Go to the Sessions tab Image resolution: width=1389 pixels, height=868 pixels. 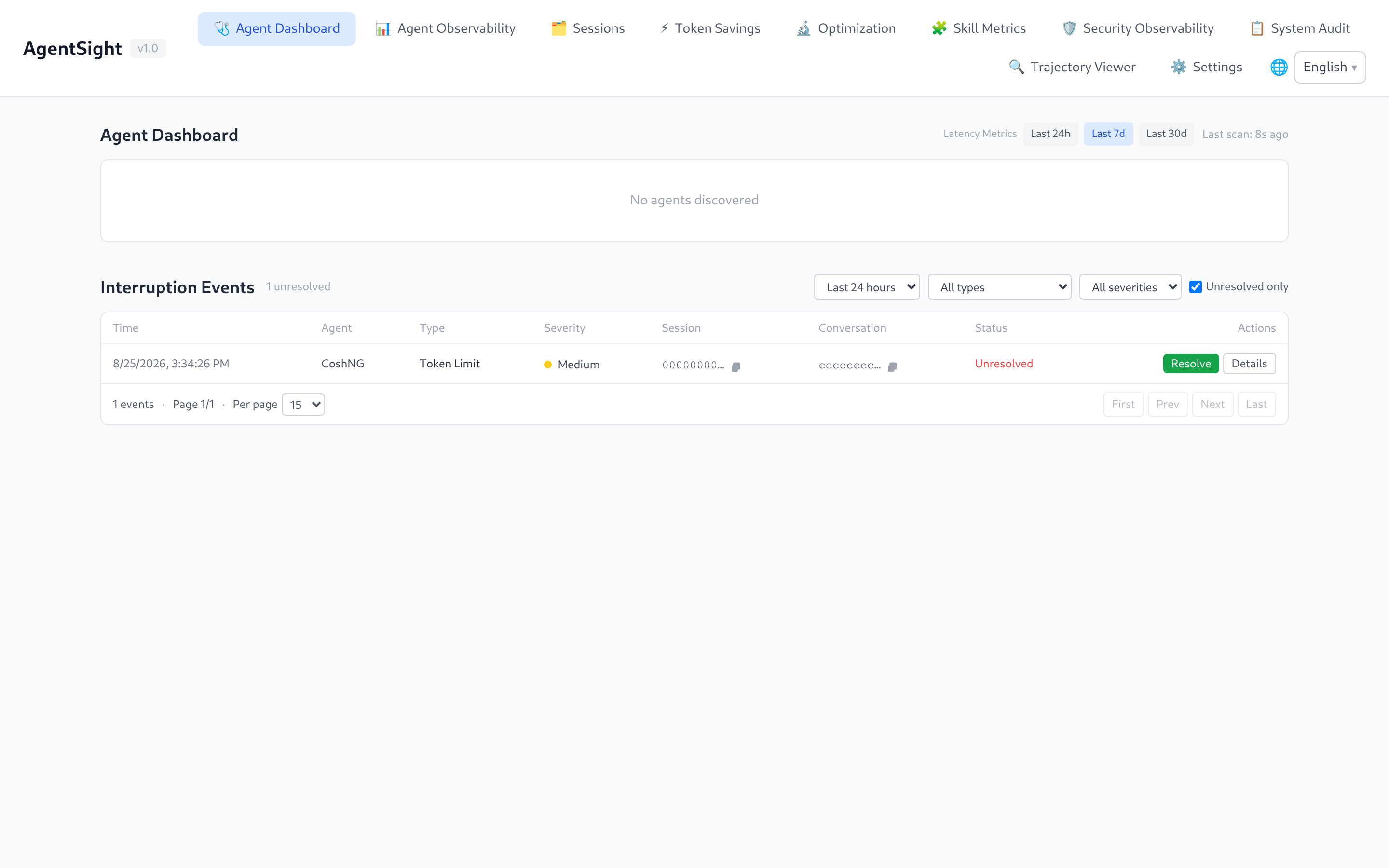click(x=588, y=29)
